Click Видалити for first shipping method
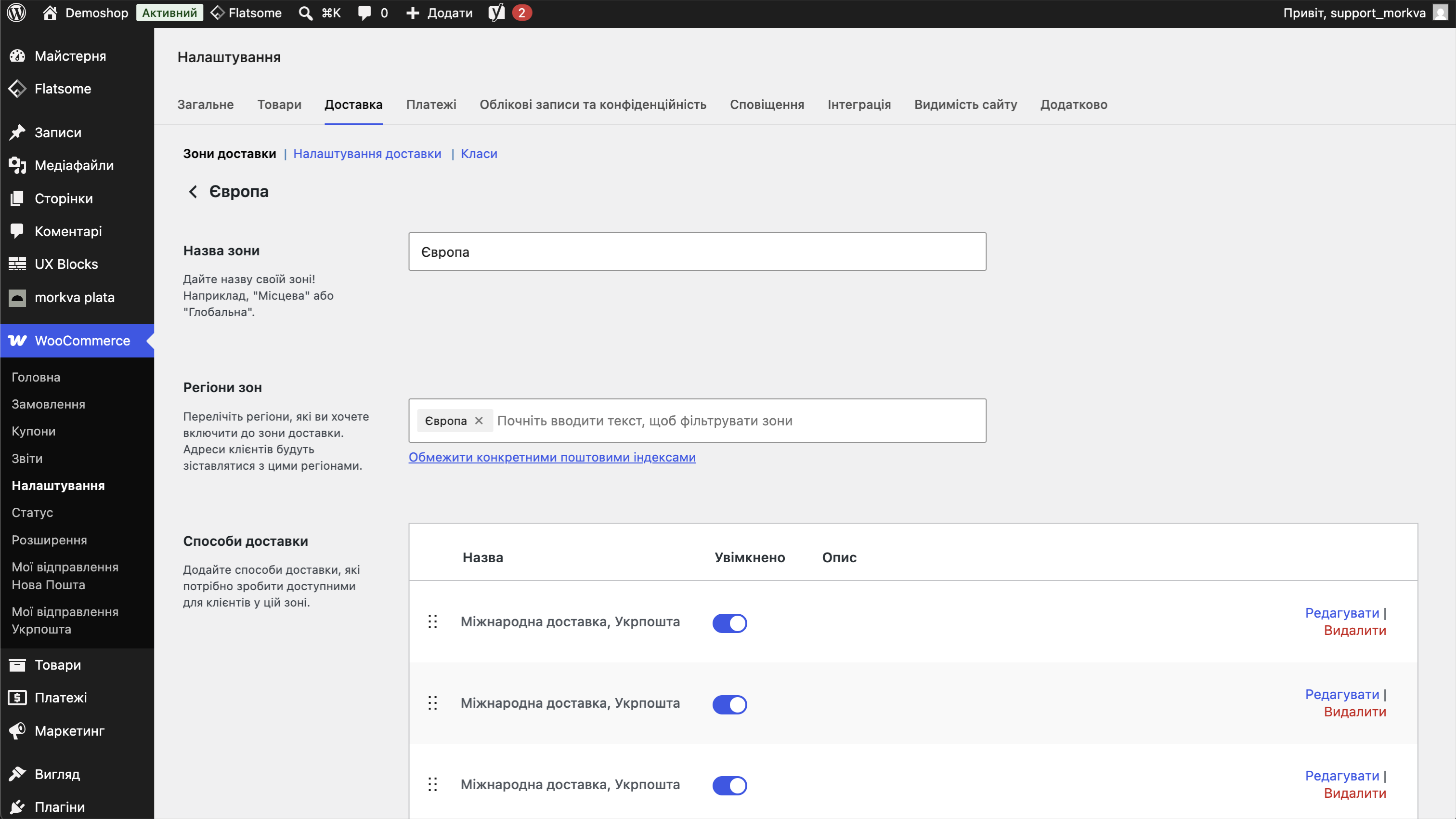1456x819 pixels. coord(1355,631)
